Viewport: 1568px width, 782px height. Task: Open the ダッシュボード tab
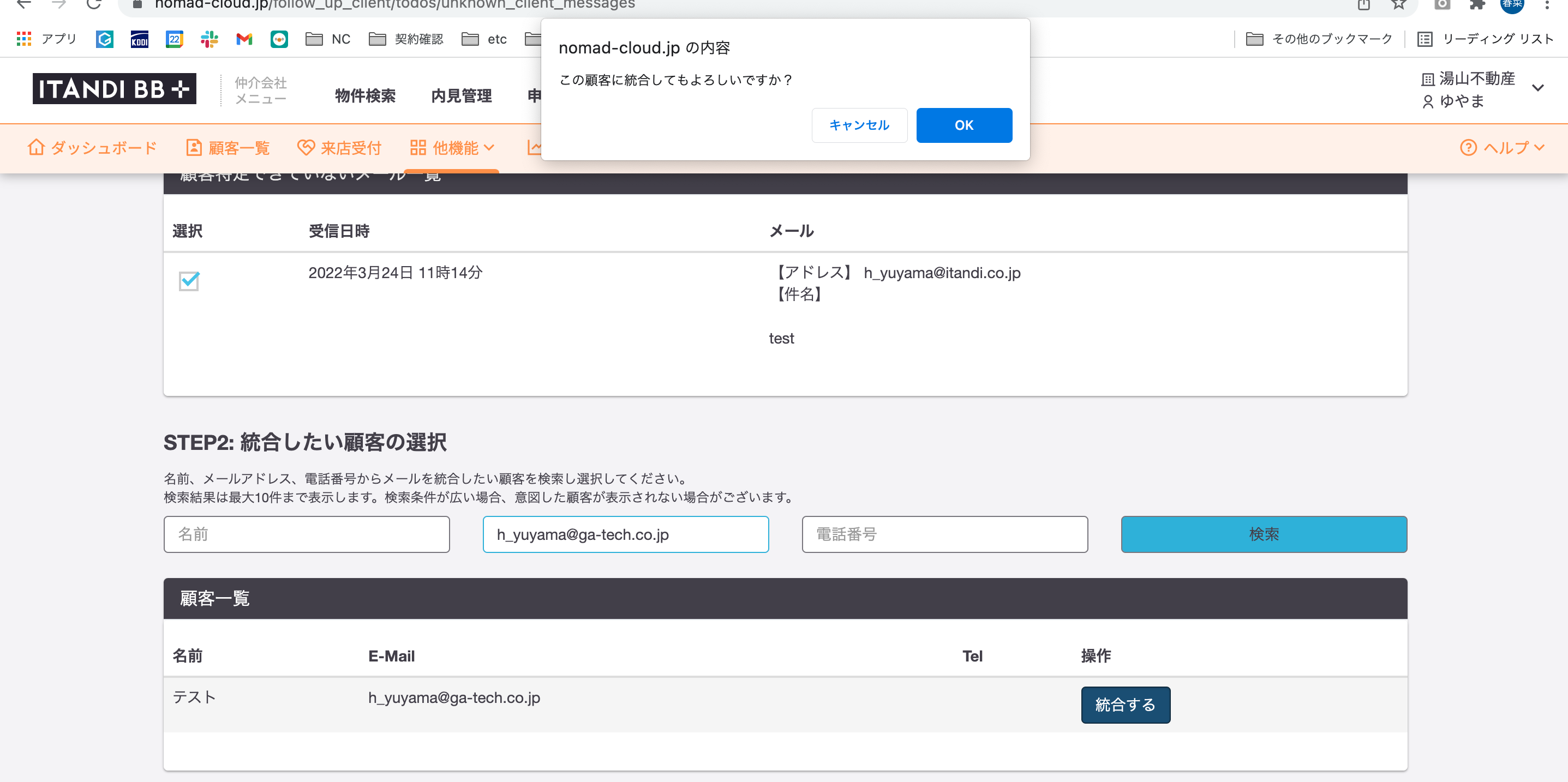[x=92, y=148]
